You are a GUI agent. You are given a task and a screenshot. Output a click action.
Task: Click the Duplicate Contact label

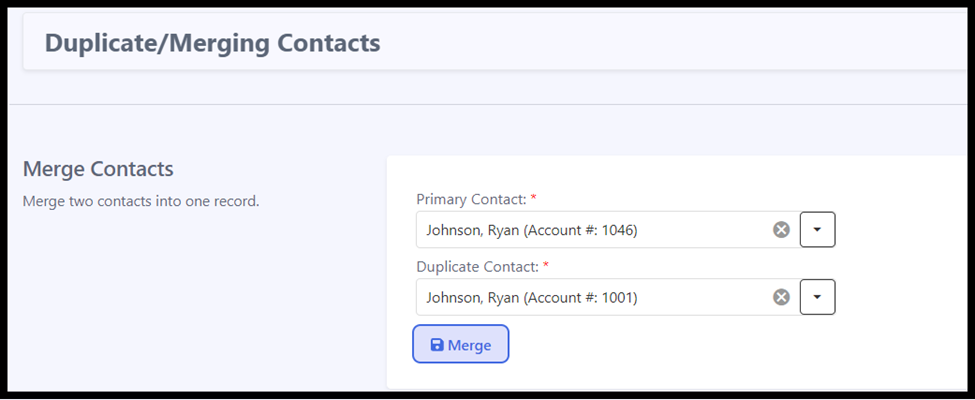(x=477, y=267)
